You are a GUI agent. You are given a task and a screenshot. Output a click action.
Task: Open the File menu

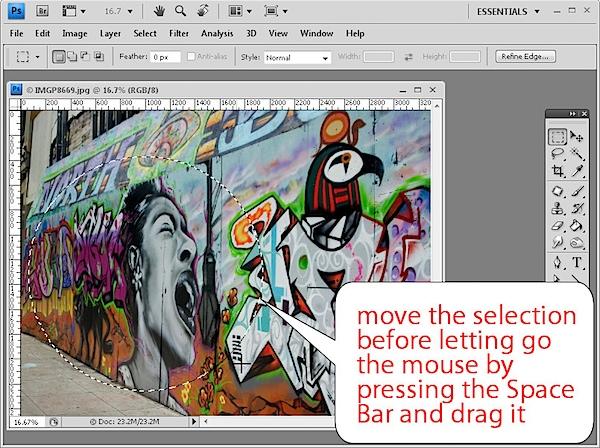16,34
